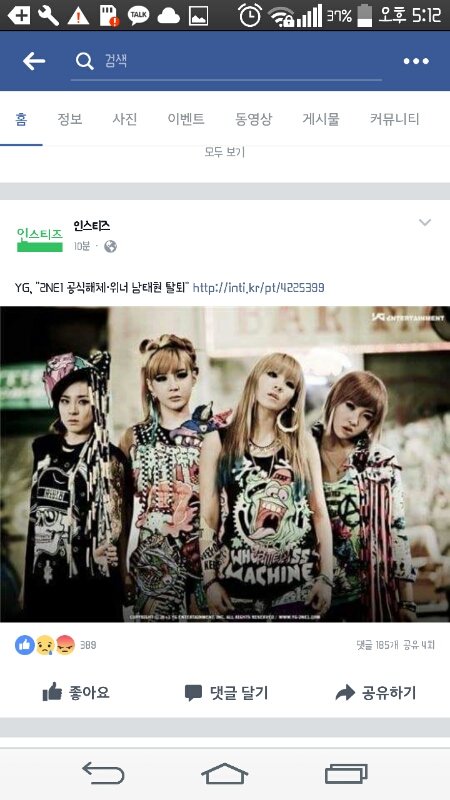Tap the 모두 보기 link
This screenshot has width=450, height=800.
224,152
